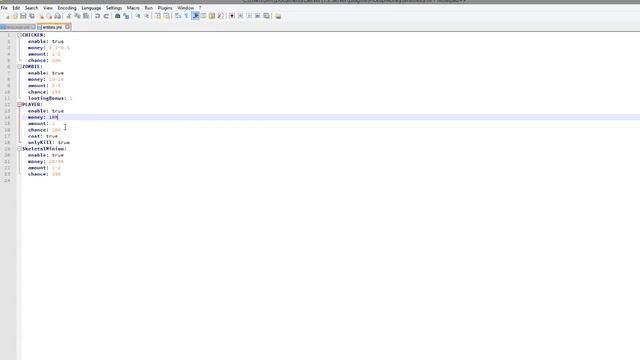Toggle the highlighted Indent Guide icon
Viewport: 640px width, 360px height.
pos(195,16)
